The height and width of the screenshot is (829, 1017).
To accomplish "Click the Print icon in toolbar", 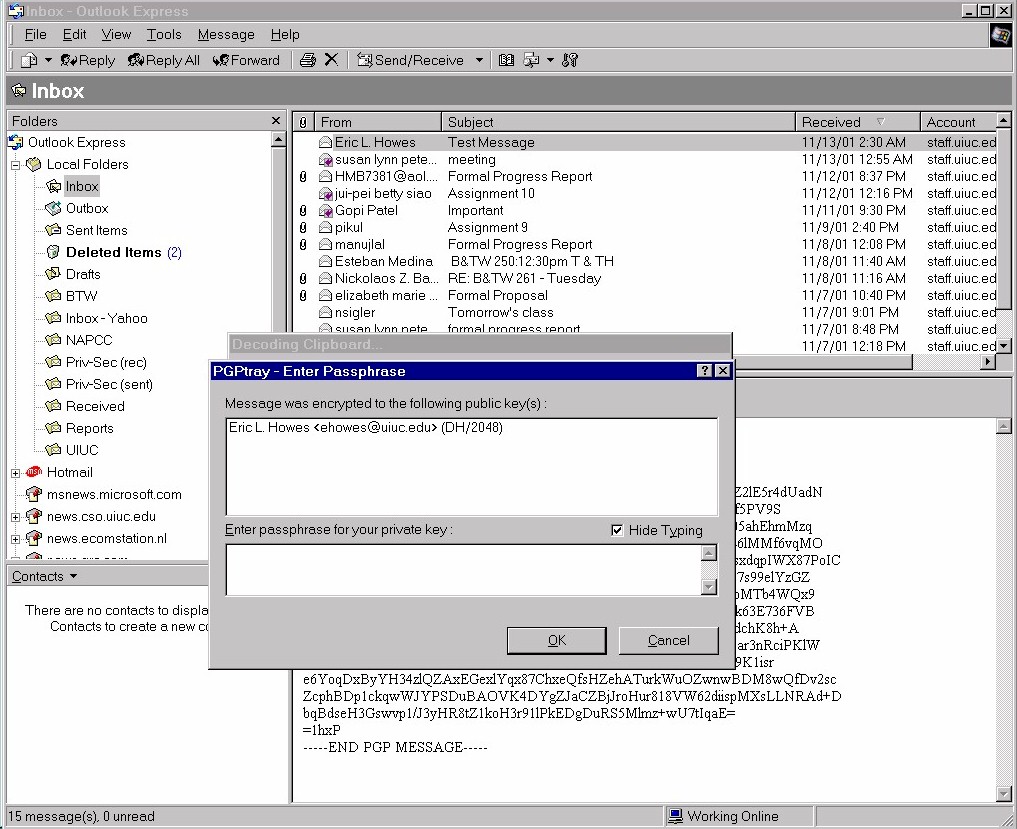I will 307,60.
